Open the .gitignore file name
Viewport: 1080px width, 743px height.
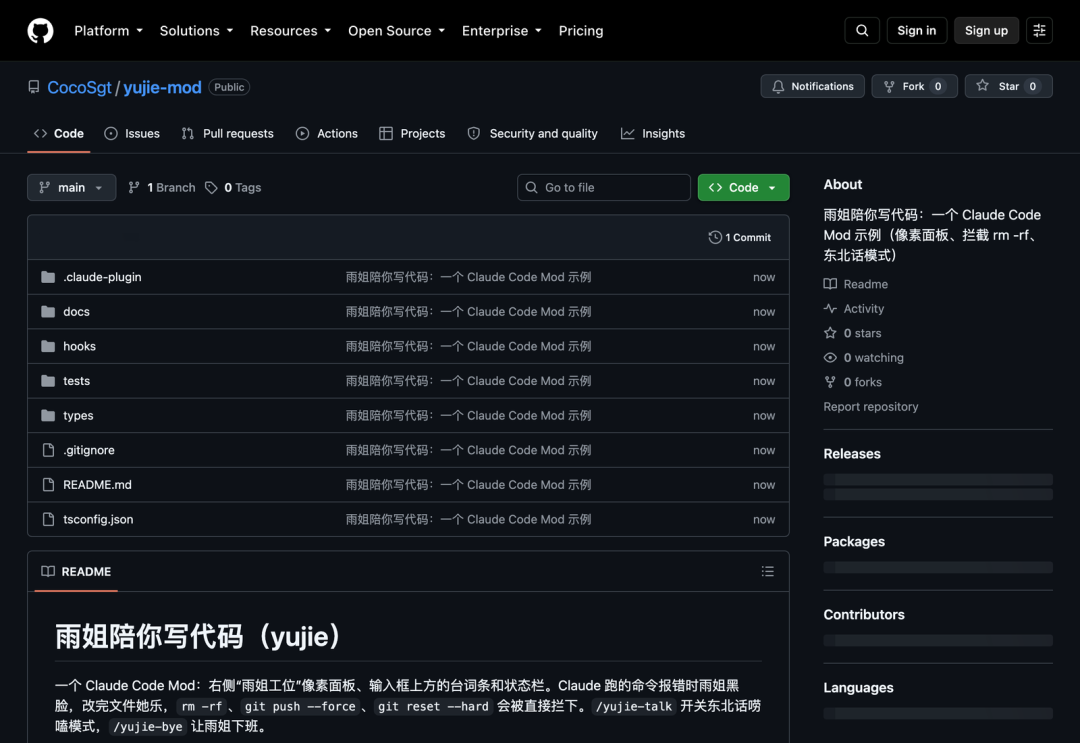pos(89,450)
